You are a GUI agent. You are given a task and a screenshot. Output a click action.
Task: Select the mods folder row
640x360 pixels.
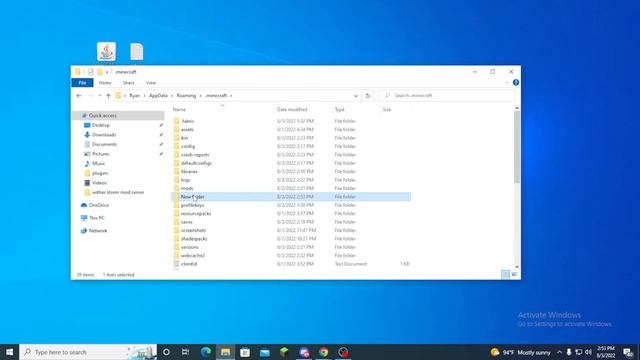pos(291,188)
